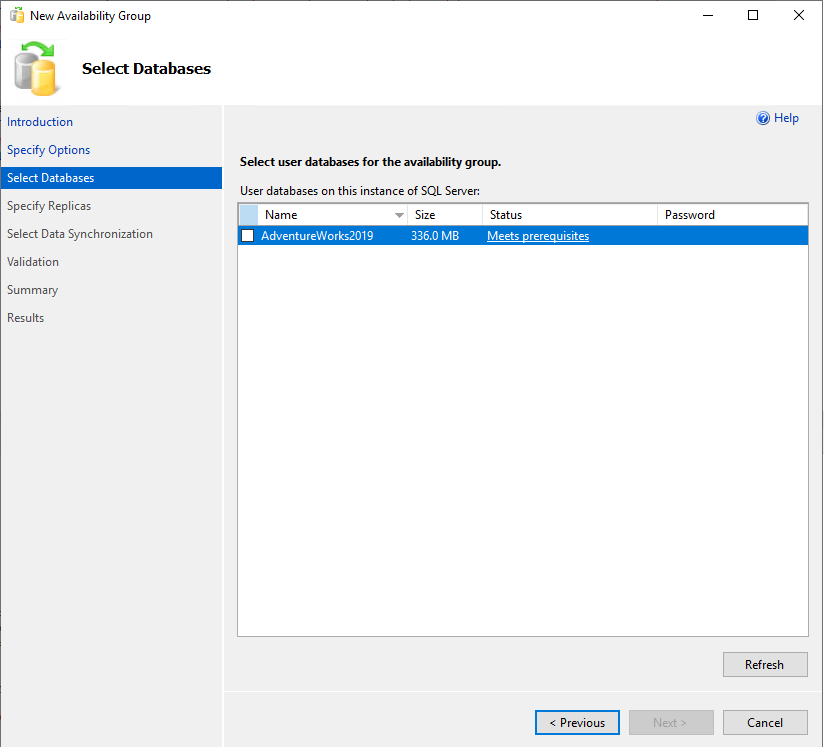Click the Password column header

tap(730, 215)
